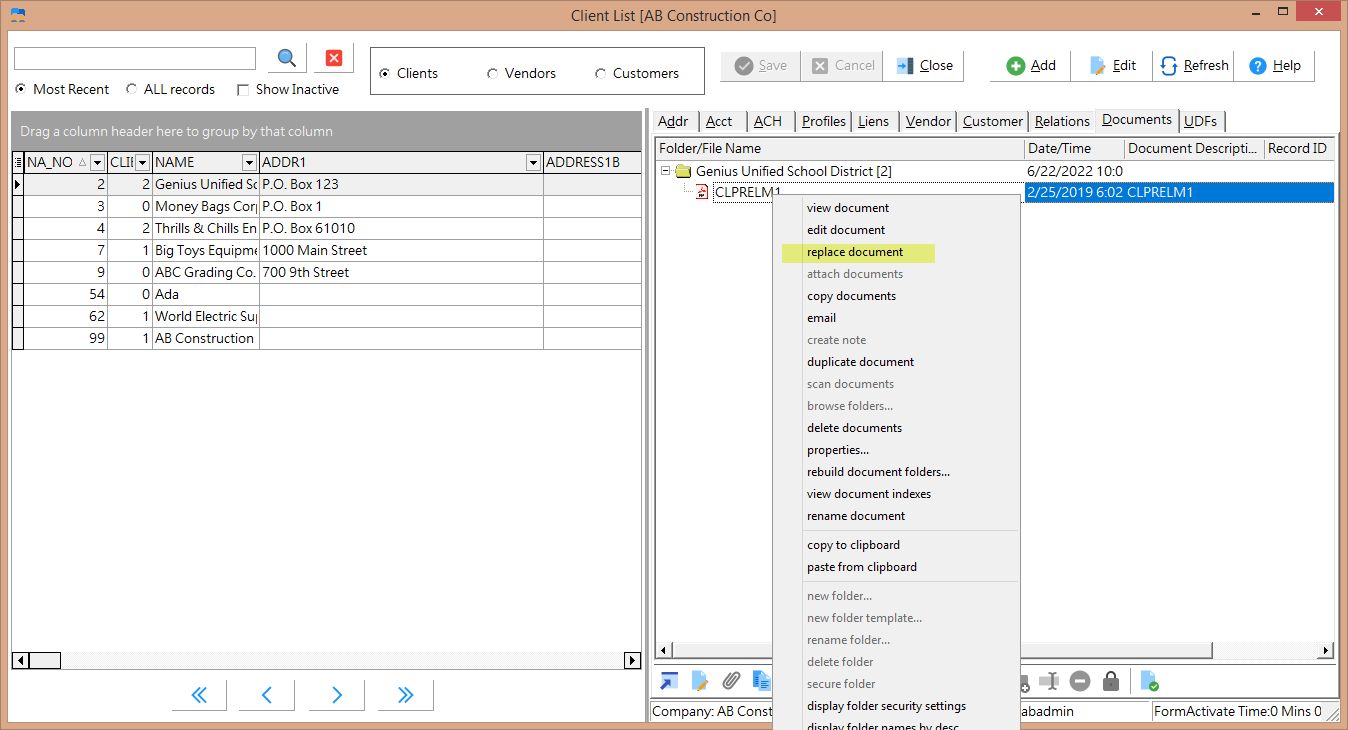Image resolution: width=1348 pixels, height=730 pixels.
Task: Choose 'copy documents' from context menu
Action: point(851,296)
